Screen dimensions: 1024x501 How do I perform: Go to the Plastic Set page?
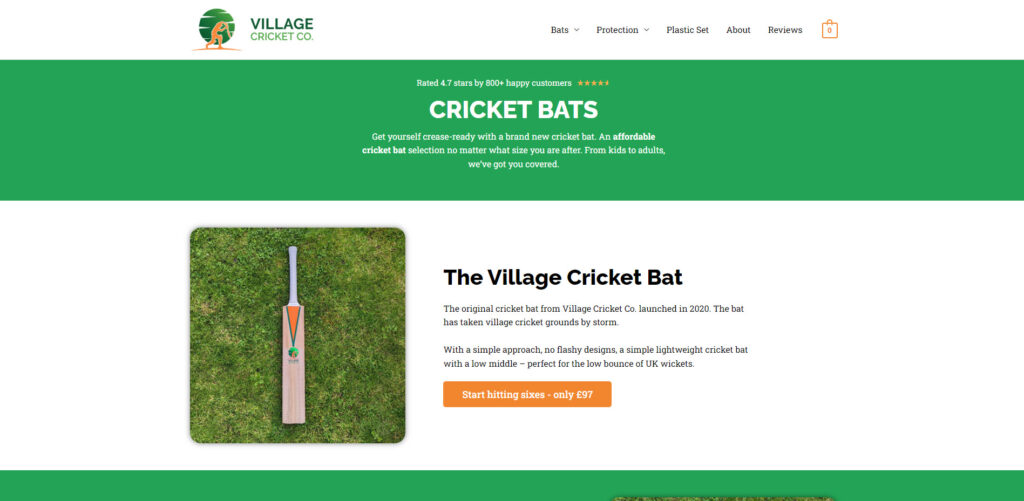click(687, 30)
